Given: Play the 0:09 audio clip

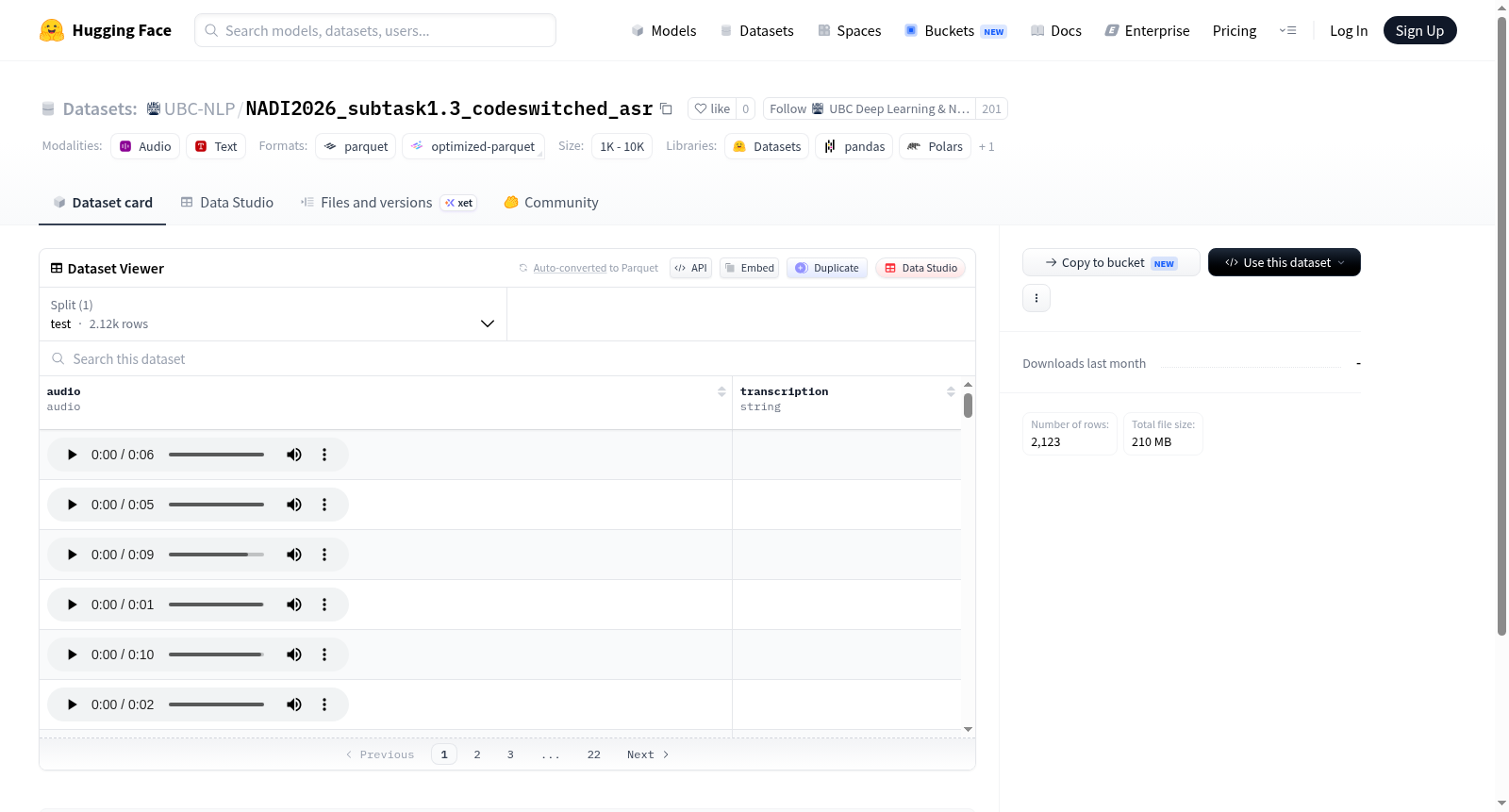Looking at the screenshot, I should 72,555.
